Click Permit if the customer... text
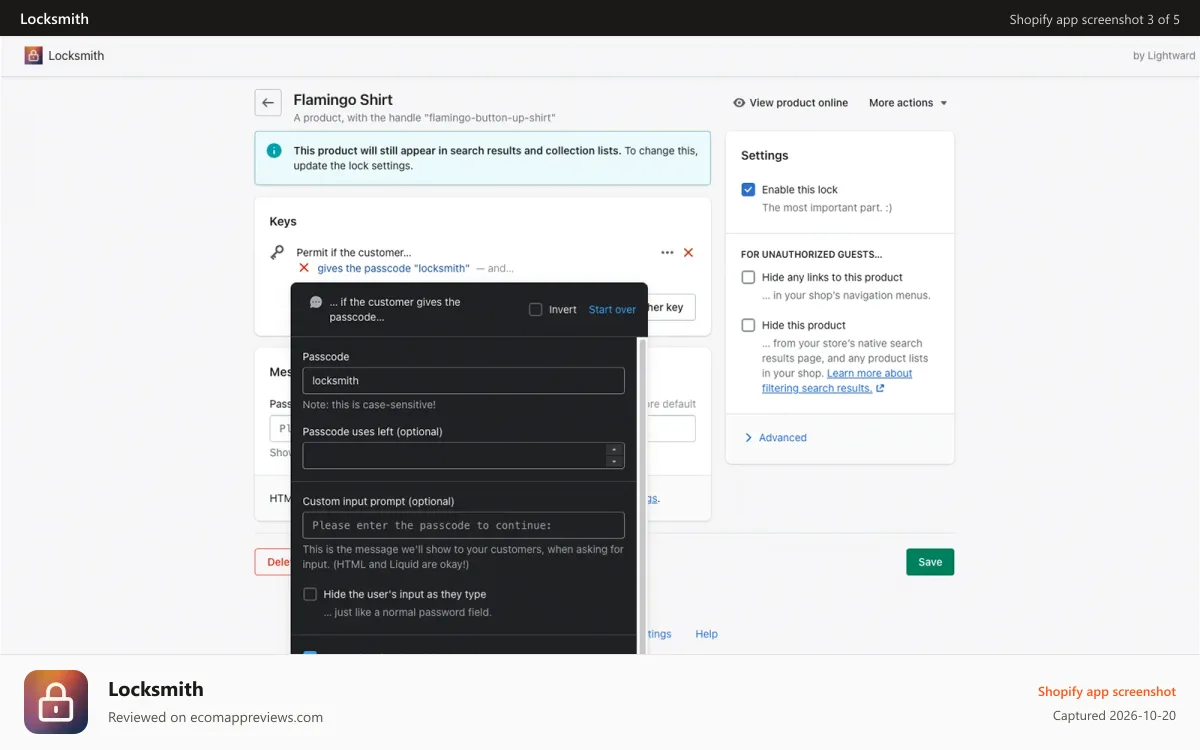 click(x=354, y=253)
